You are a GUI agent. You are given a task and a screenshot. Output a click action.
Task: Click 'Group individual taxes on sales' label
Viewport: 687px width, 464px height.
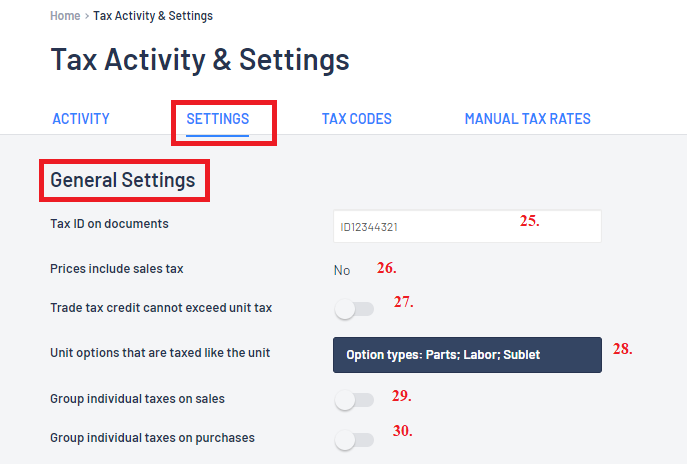[137, 399]
